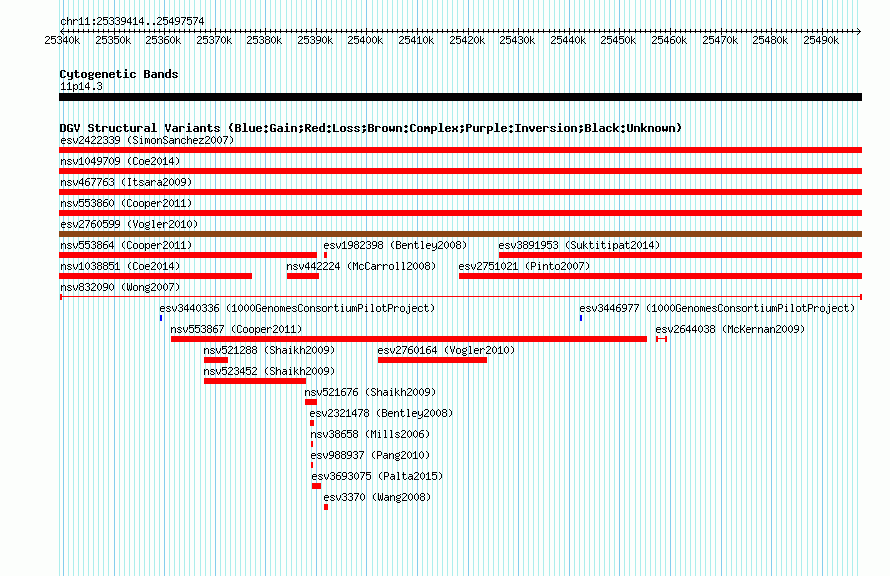The image size is (890, 576).
Task: Click nsv521288 (Shaikh2009) label
Action: coord(269,350)
